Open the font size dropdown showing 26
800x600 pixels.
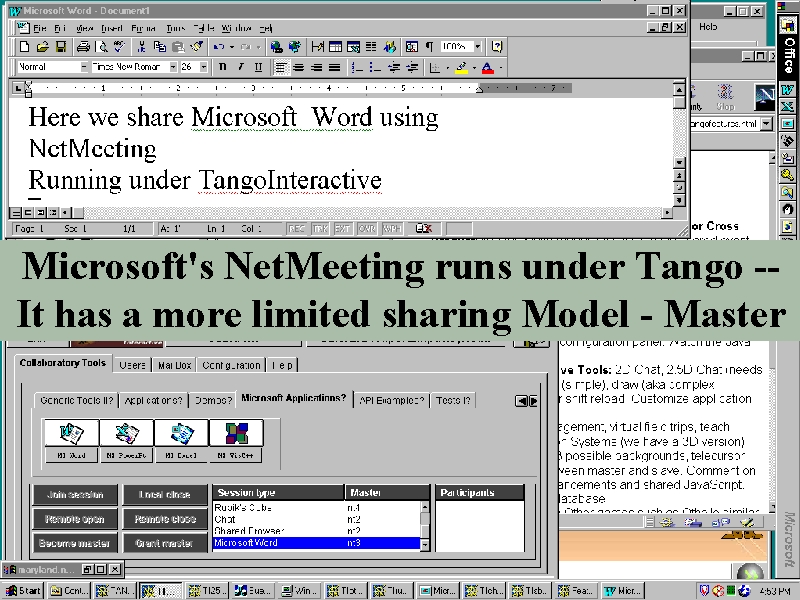(x=204, y=67)
